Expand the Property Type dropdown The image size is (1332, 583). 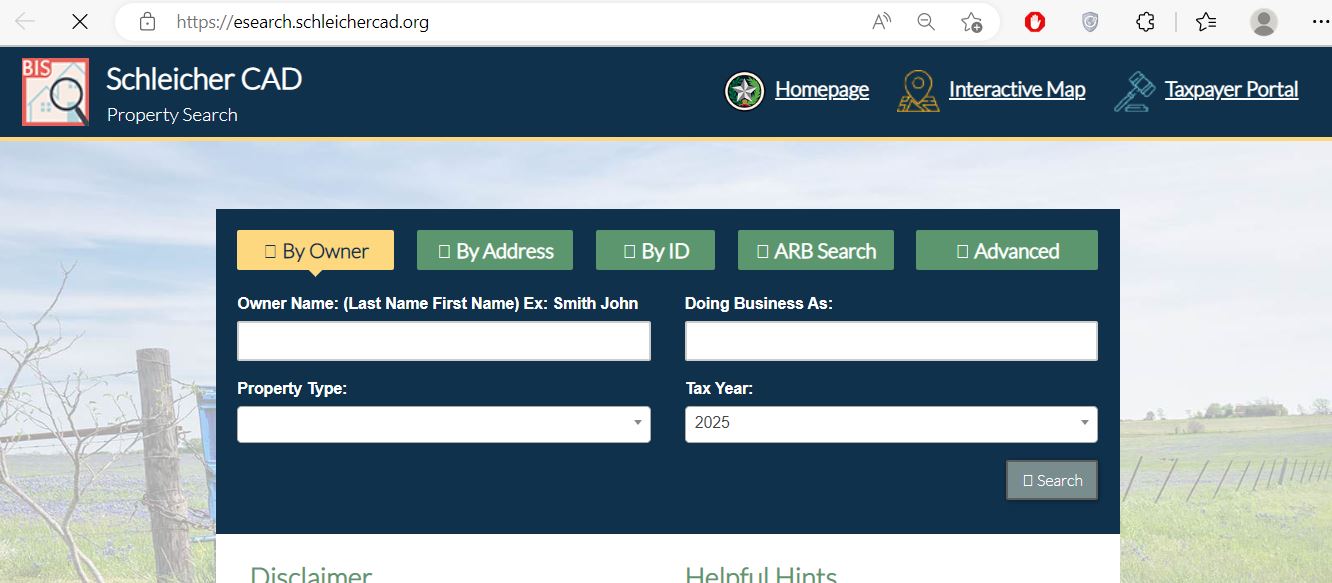(x=443, y=424)
